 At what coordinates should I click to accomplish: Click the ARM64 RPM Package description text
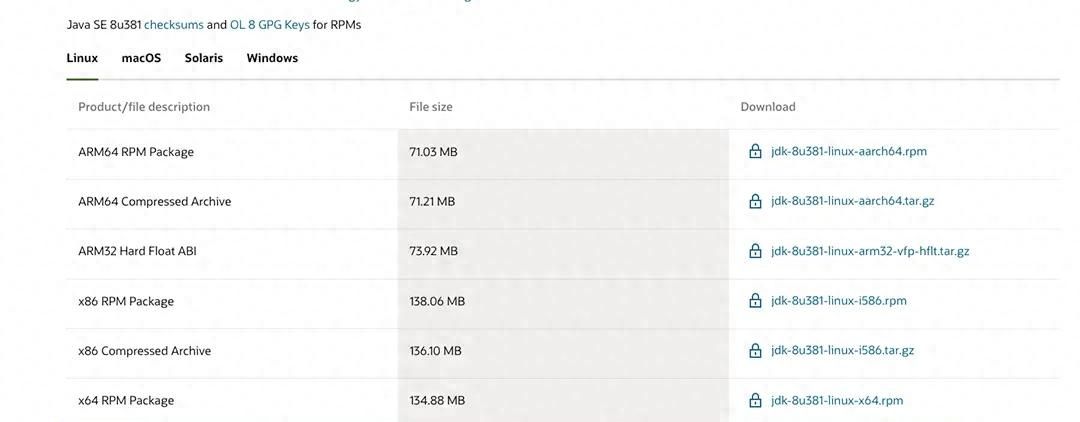click(x=136, y=152)
